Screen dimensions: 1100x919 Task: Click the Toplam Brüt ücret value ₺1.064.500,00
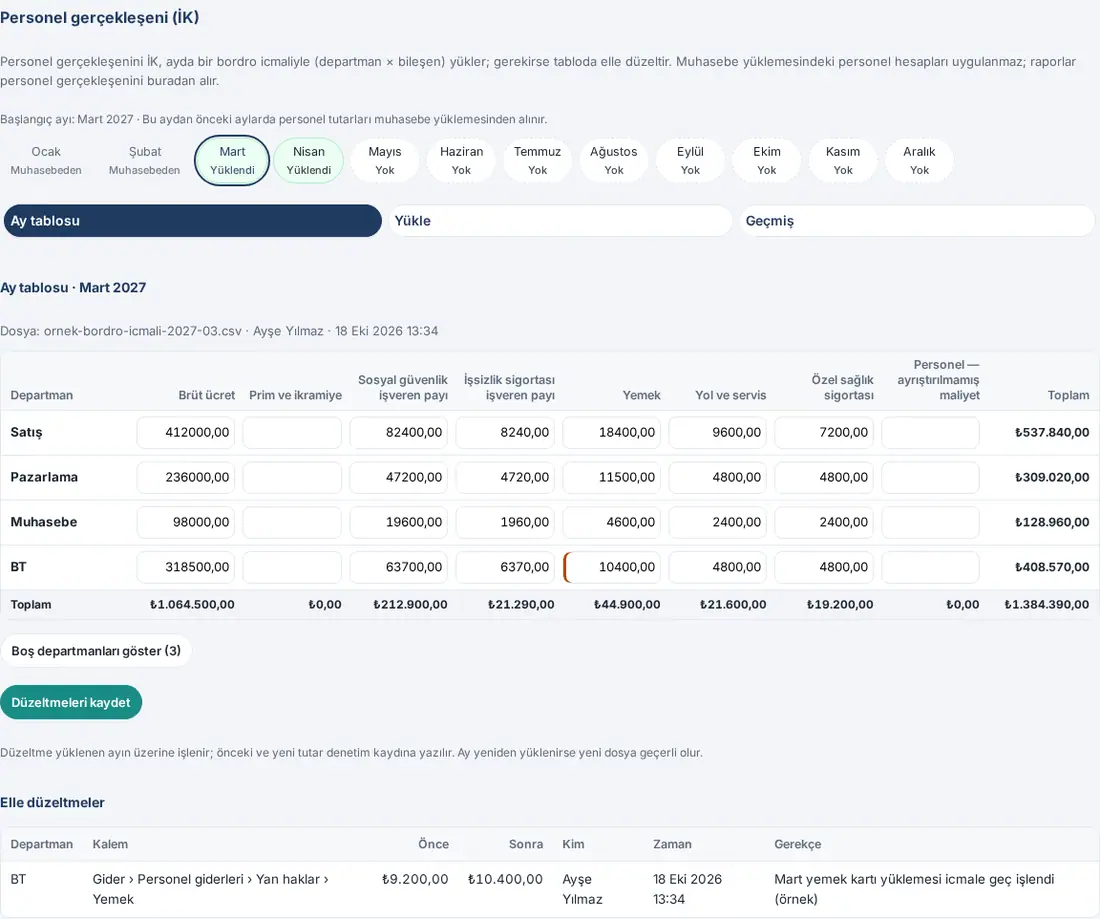coord(192,605)
